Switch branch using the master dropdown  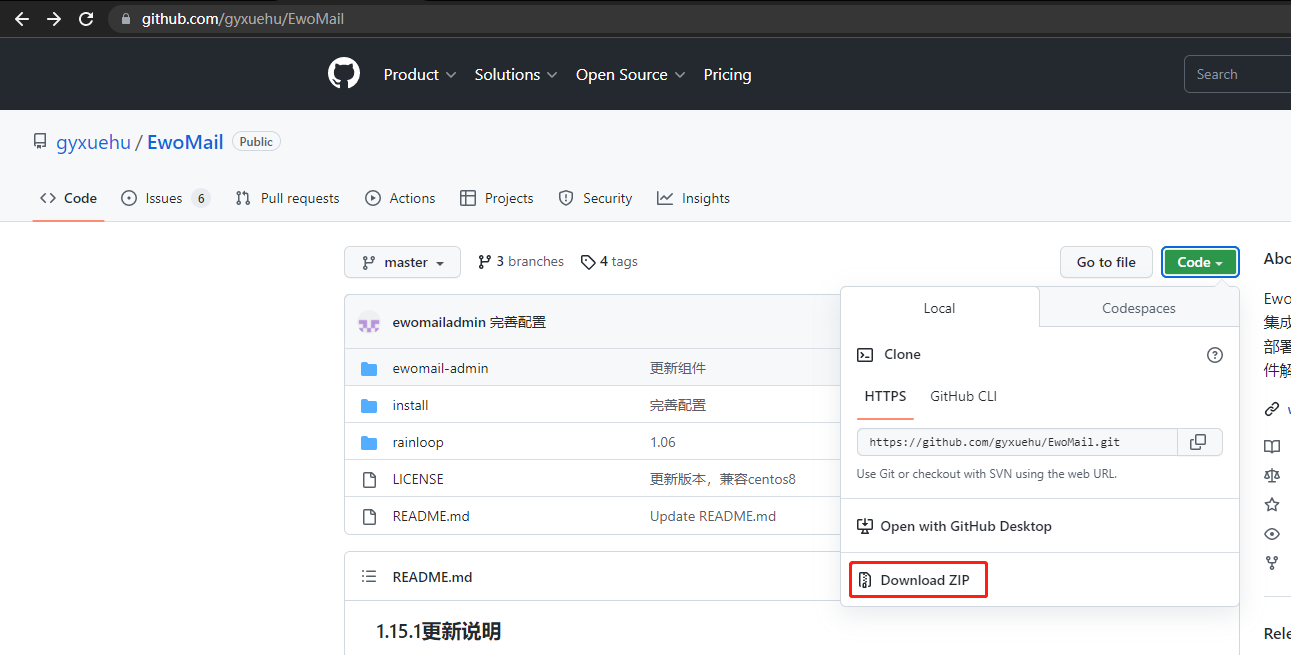[403, 262]
